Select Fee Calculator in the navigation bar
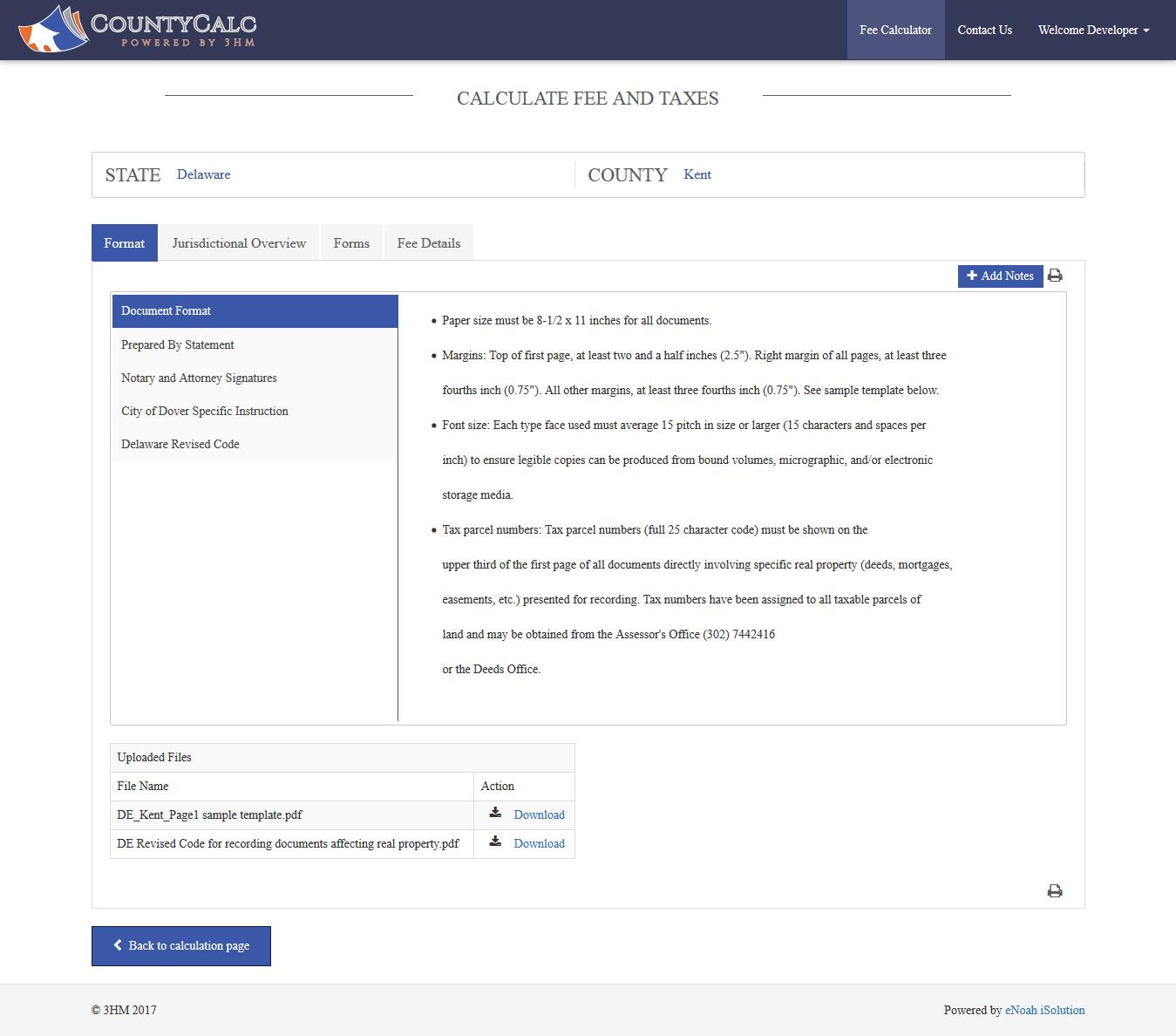This screenshot has height=1036, width=1176. pos(895,29)
